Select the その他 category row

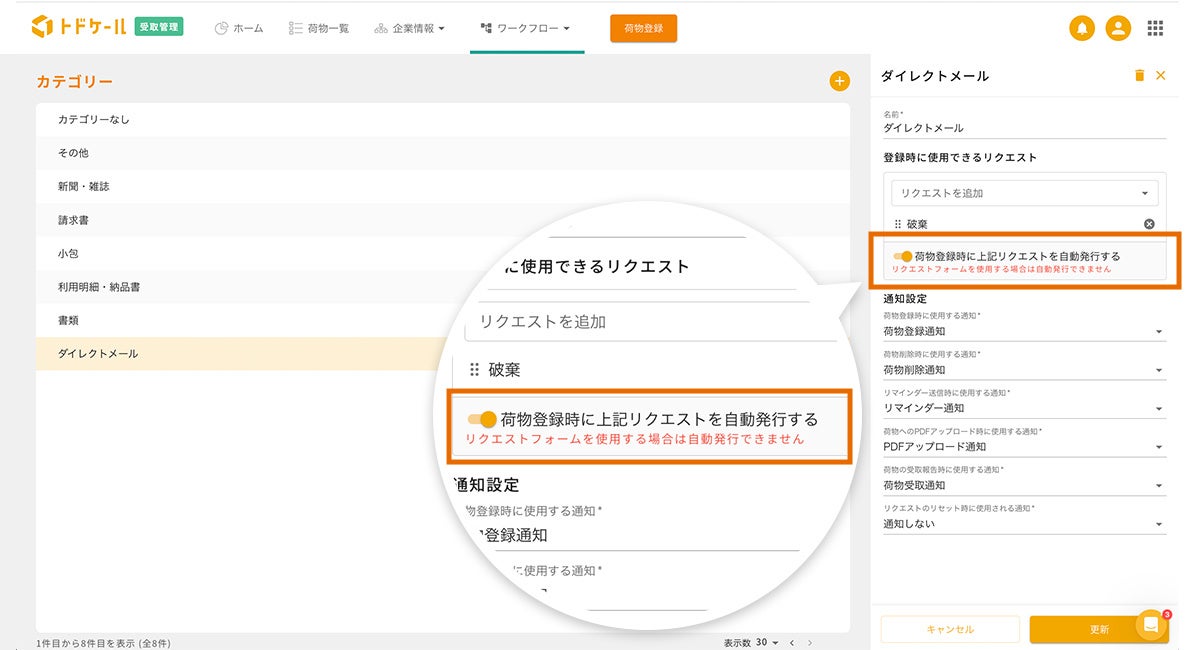(x=443, y=153)
